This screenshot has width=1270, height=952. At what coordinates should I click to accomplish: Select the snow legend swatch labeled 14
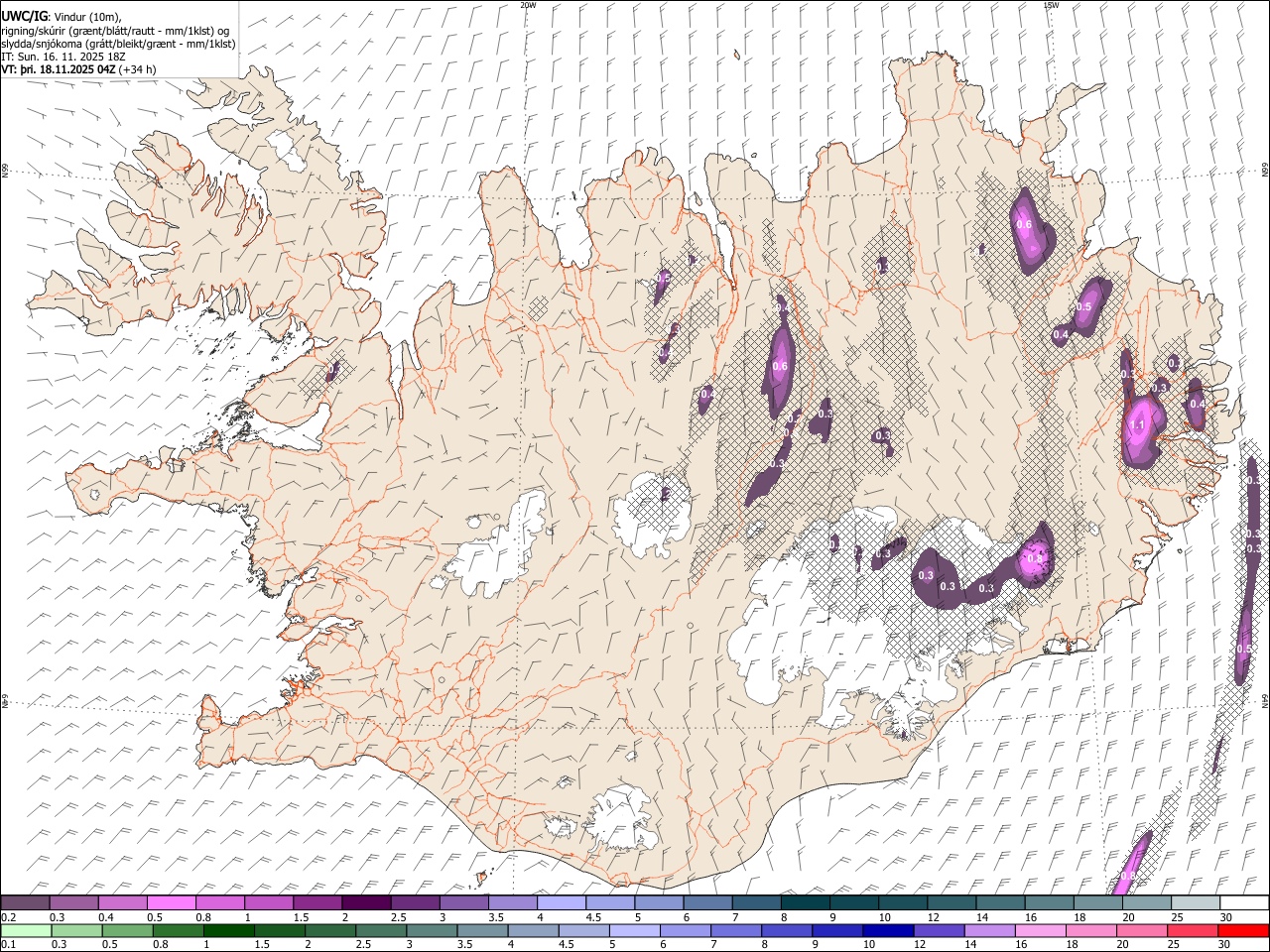[1001, 903]
